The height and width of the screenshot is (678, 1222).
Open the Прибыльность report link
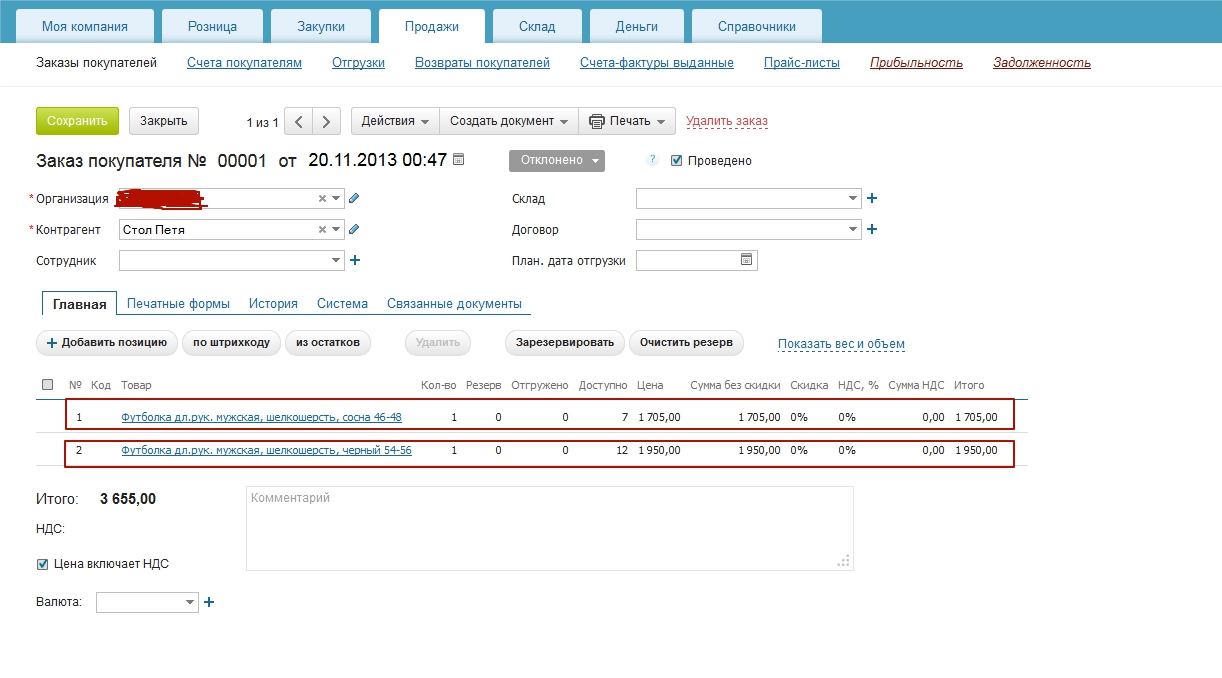916,63
